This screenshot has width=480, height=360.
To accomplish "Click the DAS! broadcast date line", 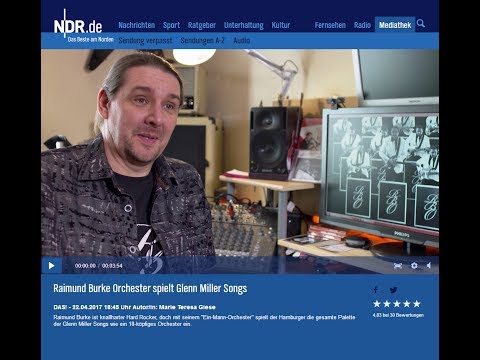I will click(x=135, y=307).
